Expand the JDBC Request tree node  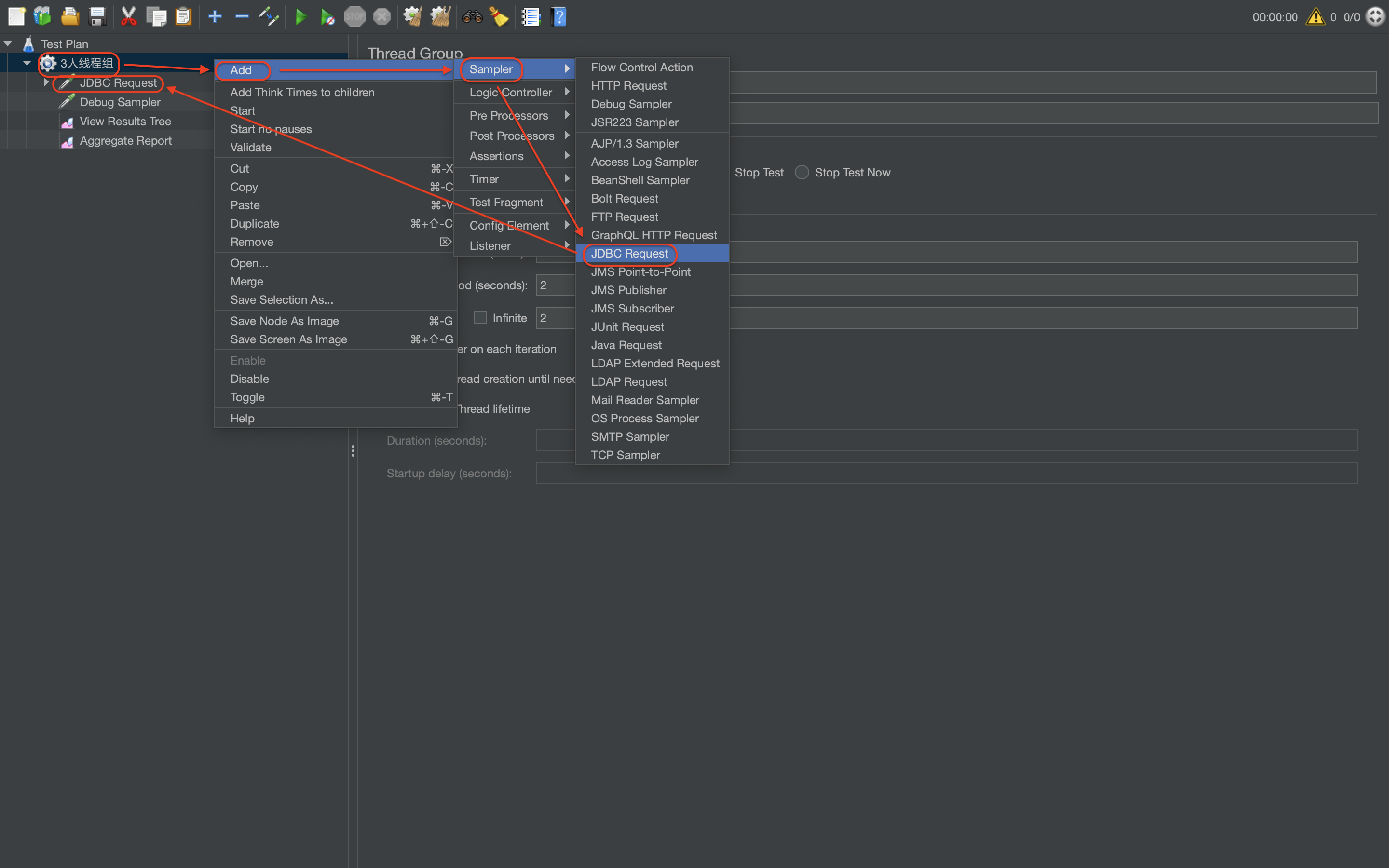46,82
